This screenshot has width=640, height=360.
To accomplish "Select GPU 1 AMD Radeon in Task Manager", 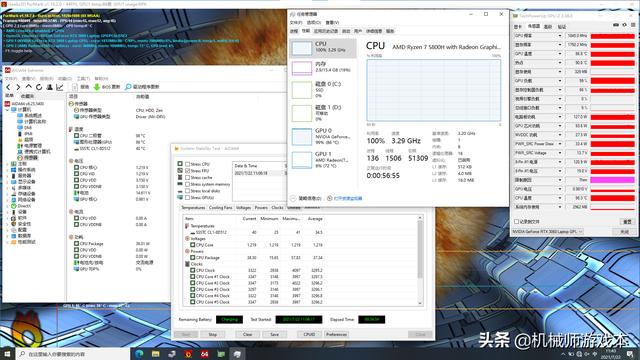I will (x=322, y=160).
